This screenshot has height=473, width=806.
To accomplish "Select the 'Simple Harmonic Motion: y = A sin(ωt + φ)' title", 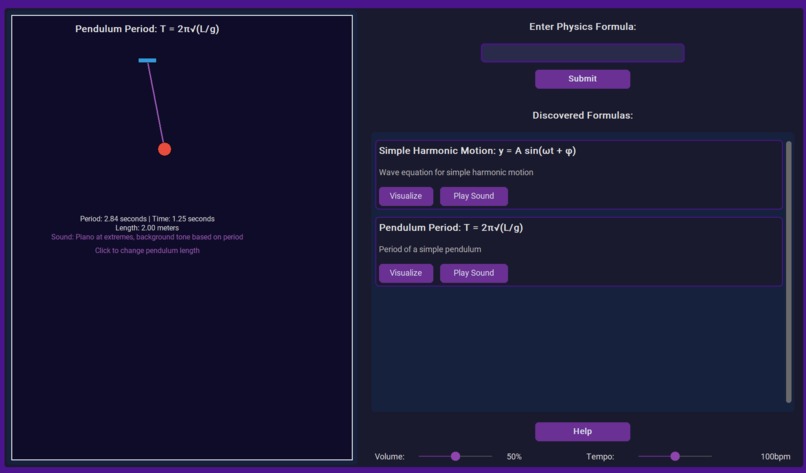I will point(477,151).
